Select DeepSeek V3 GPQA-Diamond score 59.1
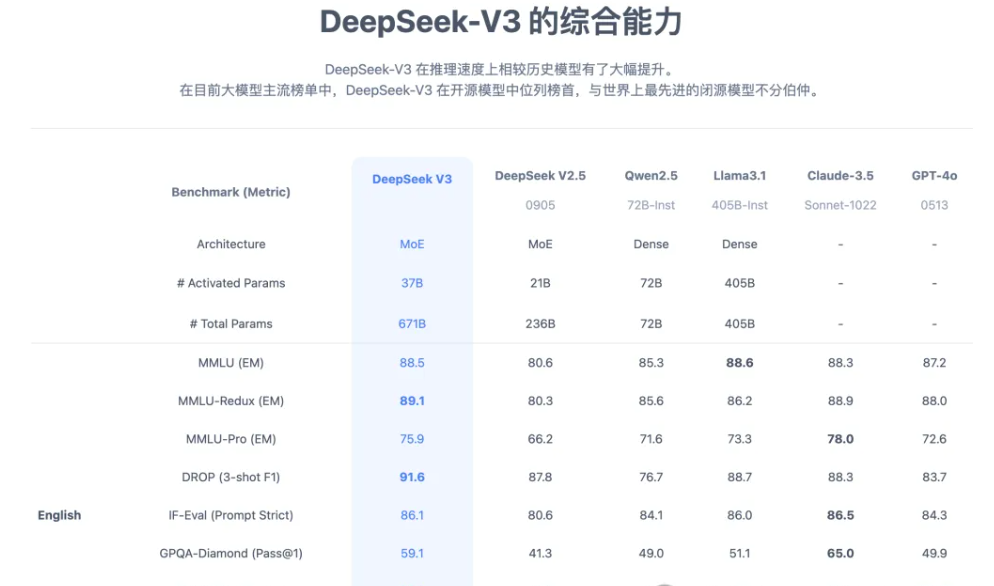This screenshot has width=994, height=586. 412,553
